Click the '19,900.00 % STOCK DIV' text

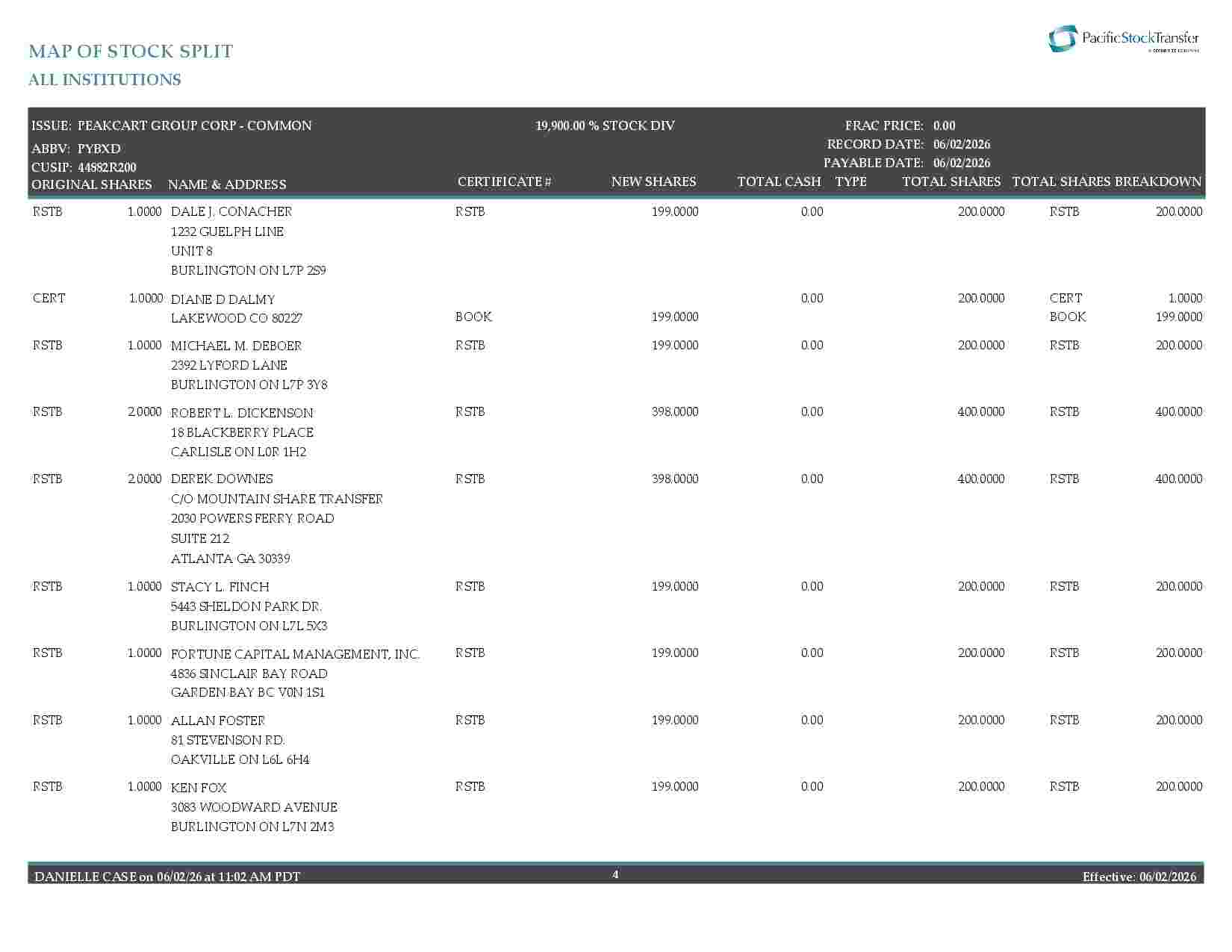605,125
